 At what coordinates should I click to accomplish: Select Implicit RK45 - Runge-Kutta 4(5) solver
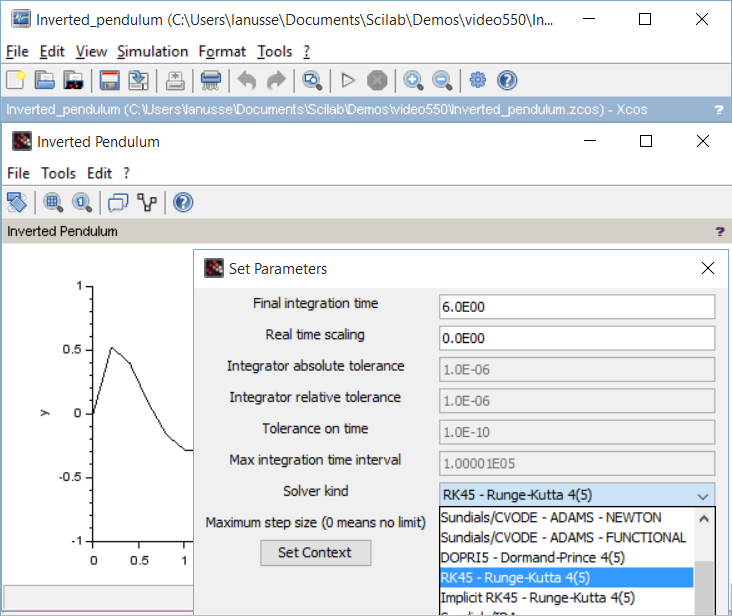(x=566, y=598)
